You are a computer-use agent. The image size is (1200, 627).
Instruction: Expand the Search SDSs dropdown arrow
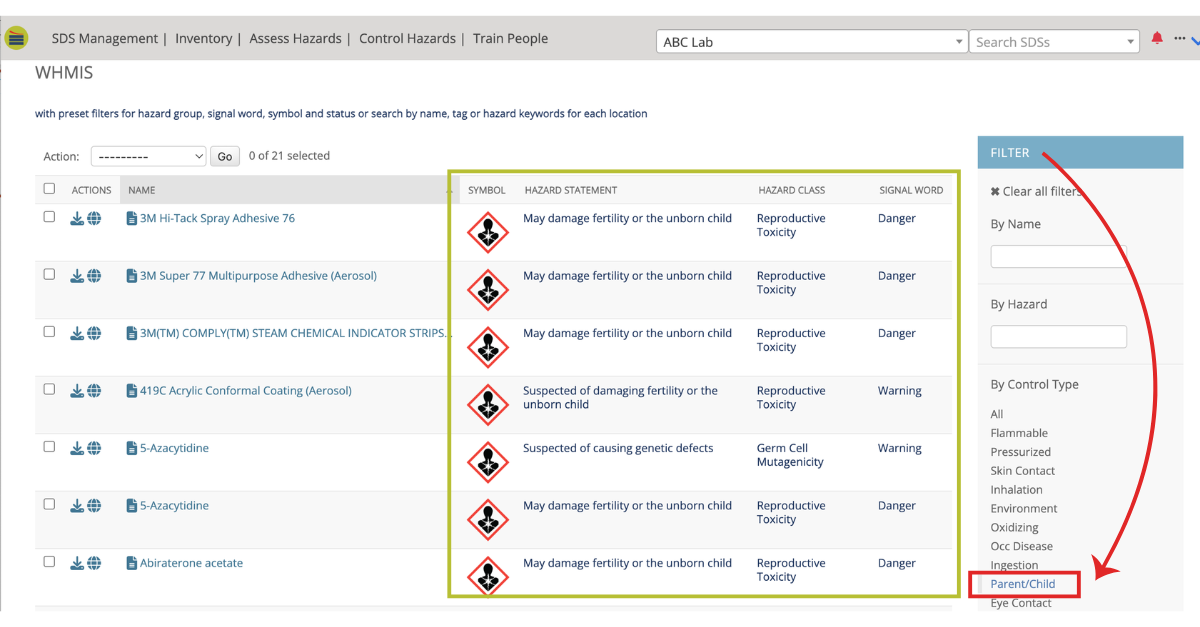(1131, 42)
